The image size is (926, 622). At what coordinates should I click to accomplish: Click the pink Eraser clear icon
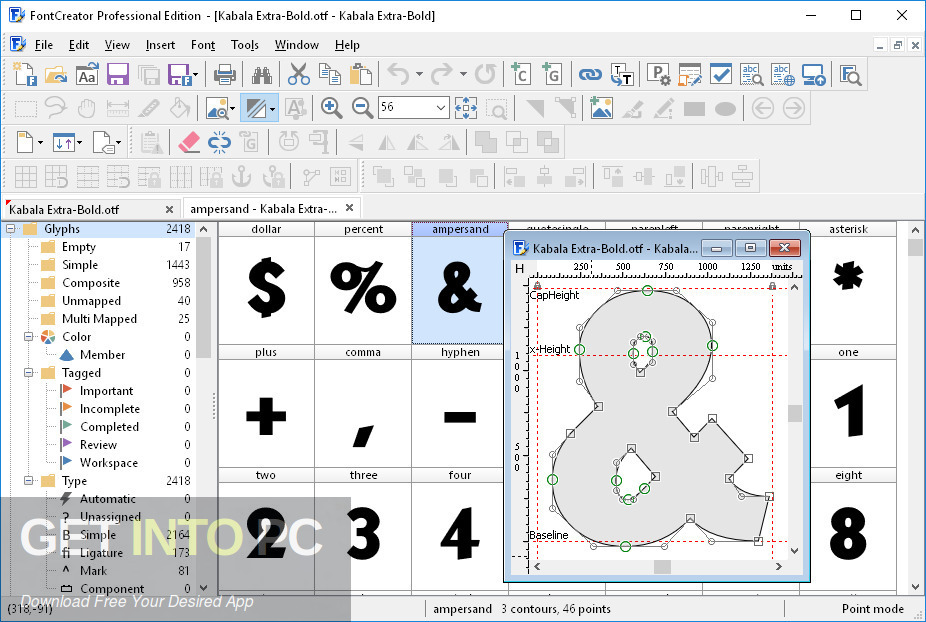click(189, 142)
